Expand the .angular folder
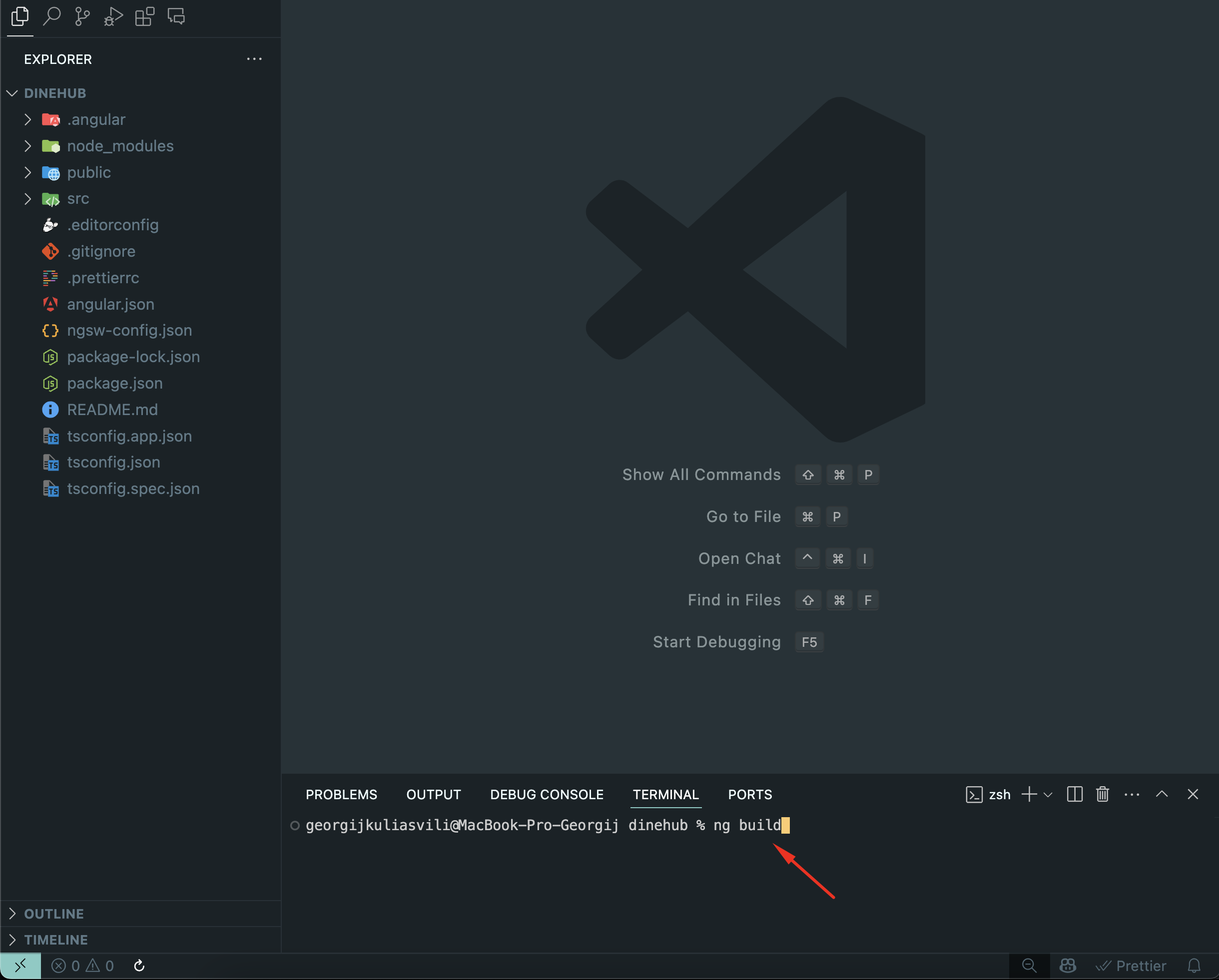 [x=27, y=119]
